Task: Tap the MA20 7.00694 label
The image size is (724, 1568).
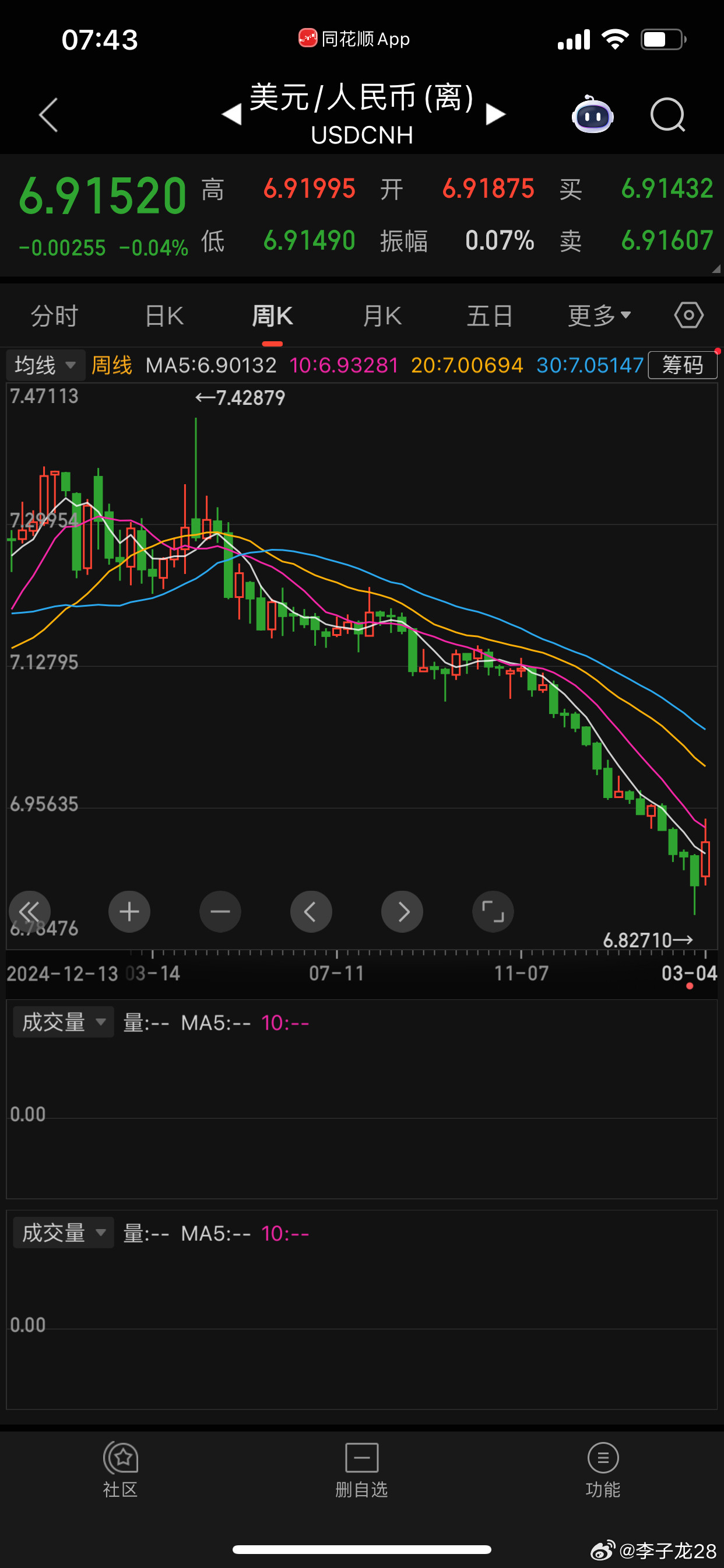Action: [467, 365]
